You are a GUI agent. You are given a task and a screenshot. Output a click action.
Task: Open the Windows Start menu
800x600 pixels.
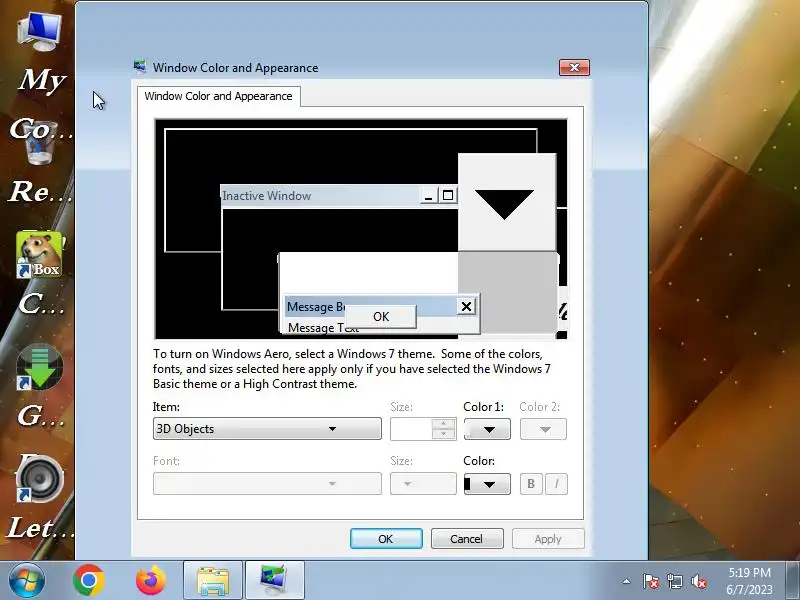click(26, 581)
